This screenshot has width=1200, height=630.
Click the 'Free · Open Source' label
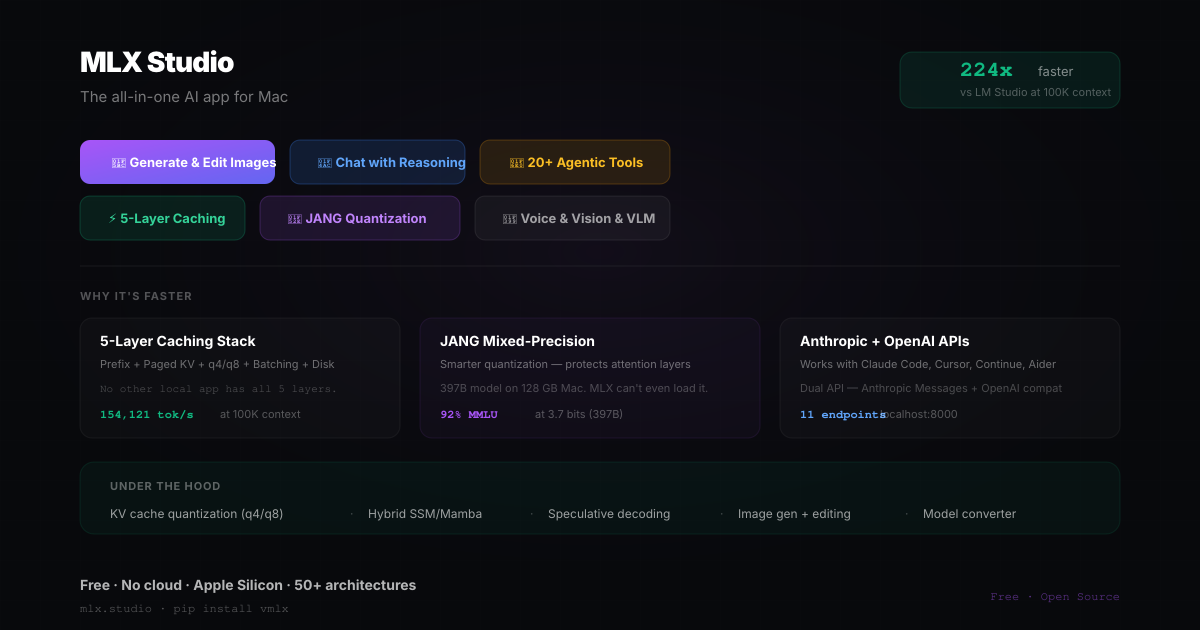[x=1055, y=597]
